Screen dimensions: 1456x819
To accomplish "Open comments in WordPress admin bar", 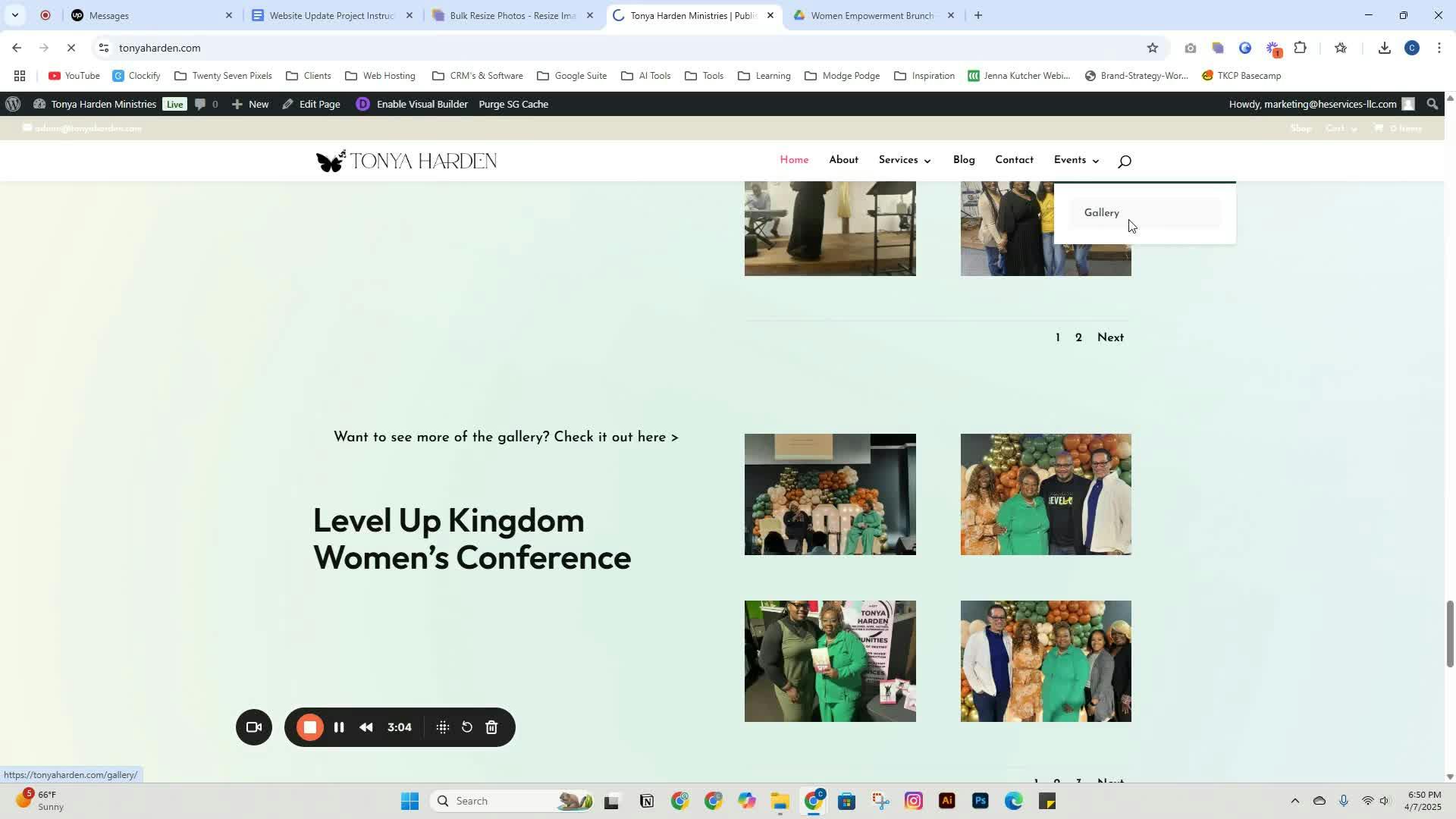I will point(206,104).
